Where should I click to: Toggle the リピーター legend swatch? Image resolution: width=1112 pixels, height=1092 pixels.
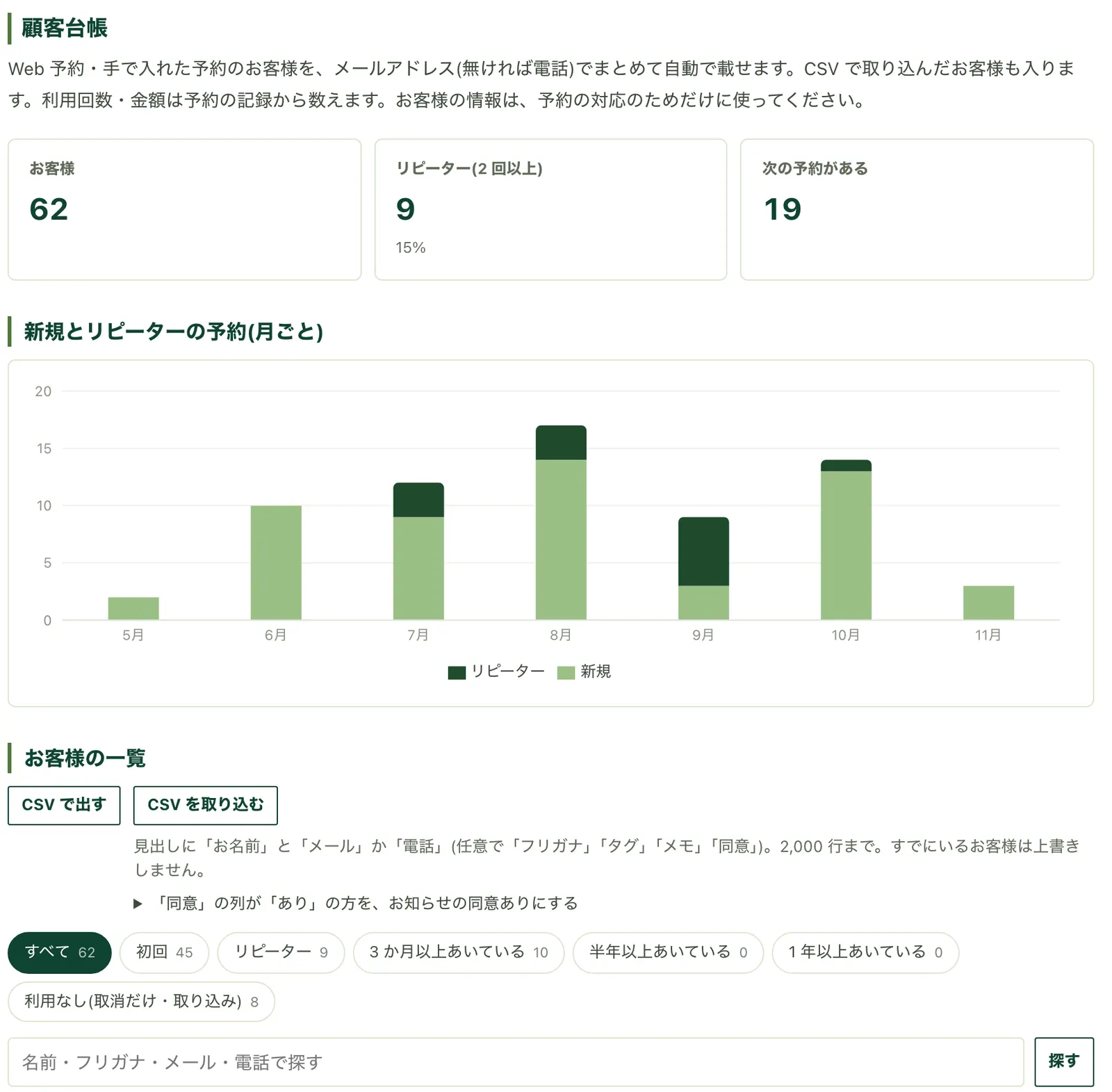coord(457,672)
